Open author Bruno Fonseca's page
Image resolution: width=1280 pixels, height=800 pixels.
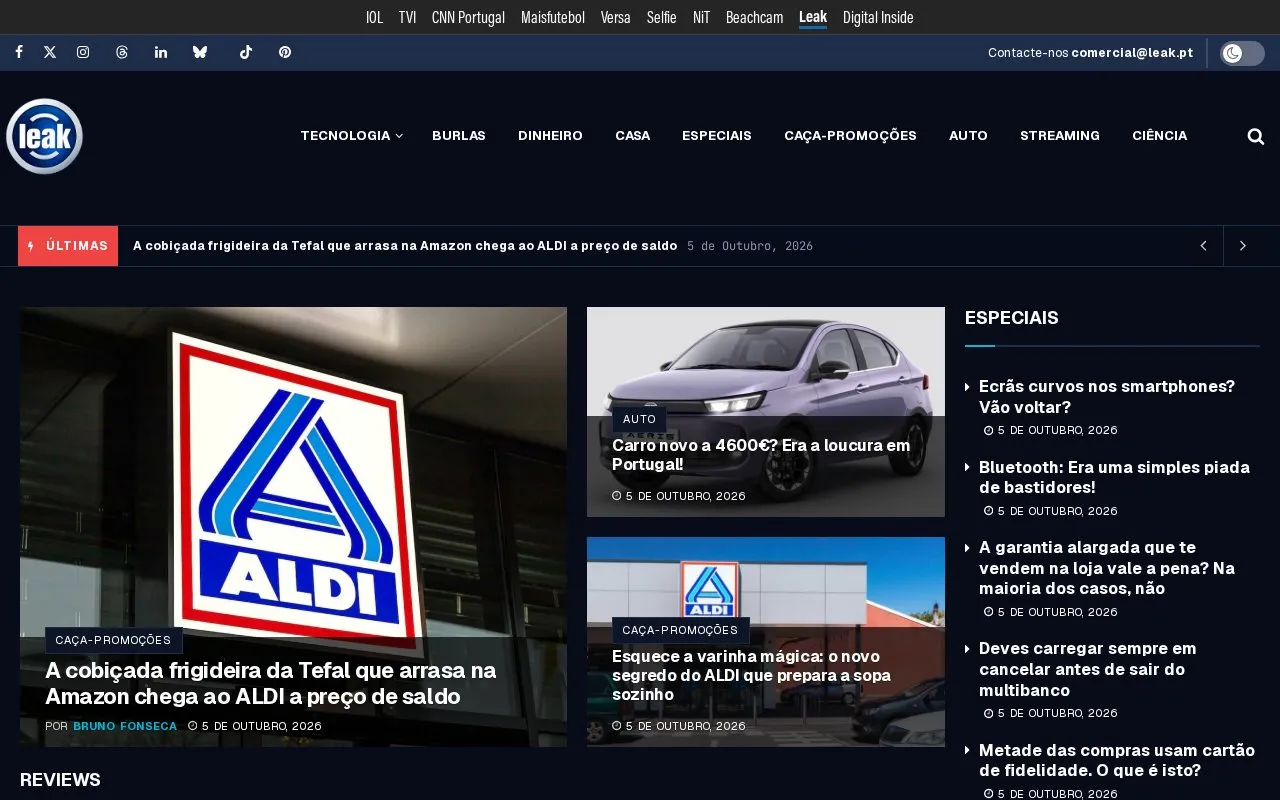coord(125,726)
